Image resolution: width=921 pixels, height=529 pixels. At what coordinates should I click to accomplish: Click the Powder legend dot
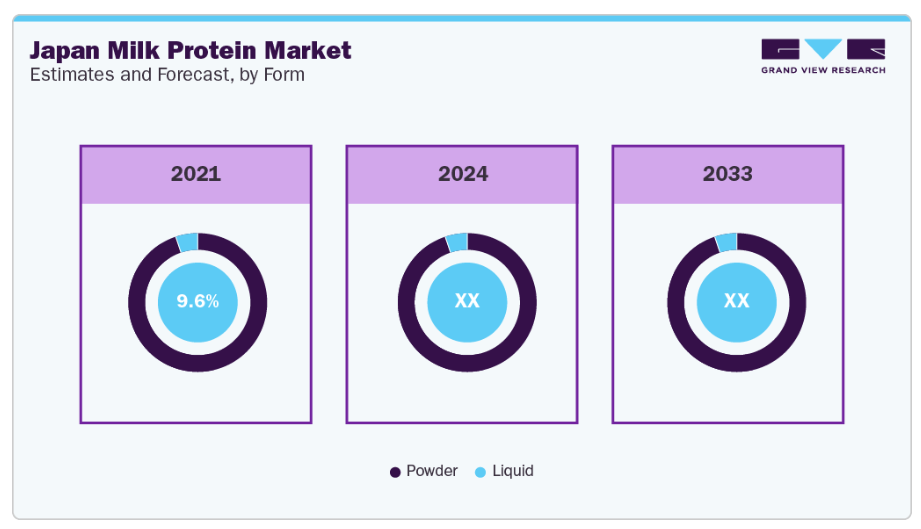(395, 471)
